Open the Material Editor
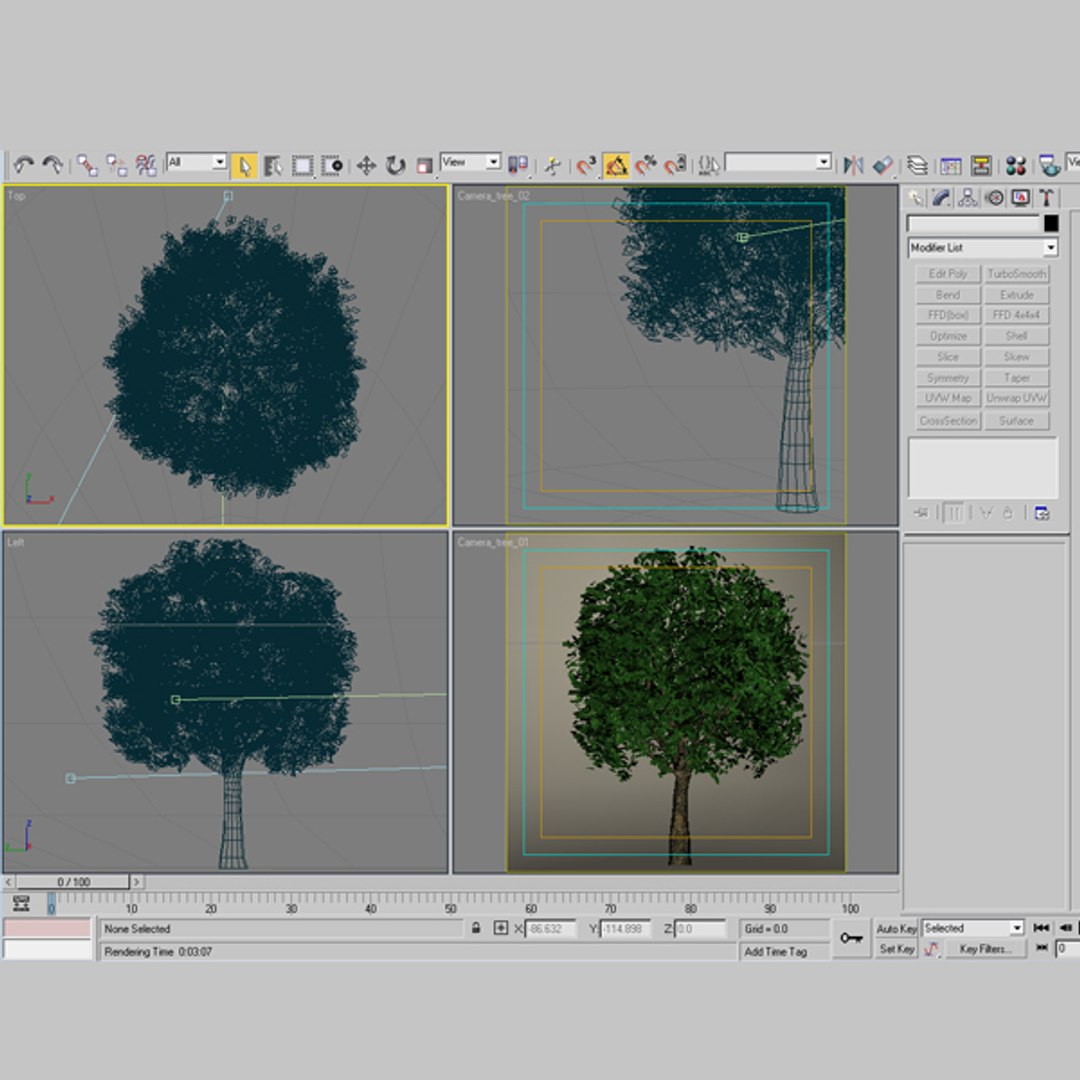This screenshot has width=1080, height=1080. (x=1015, y=165)
